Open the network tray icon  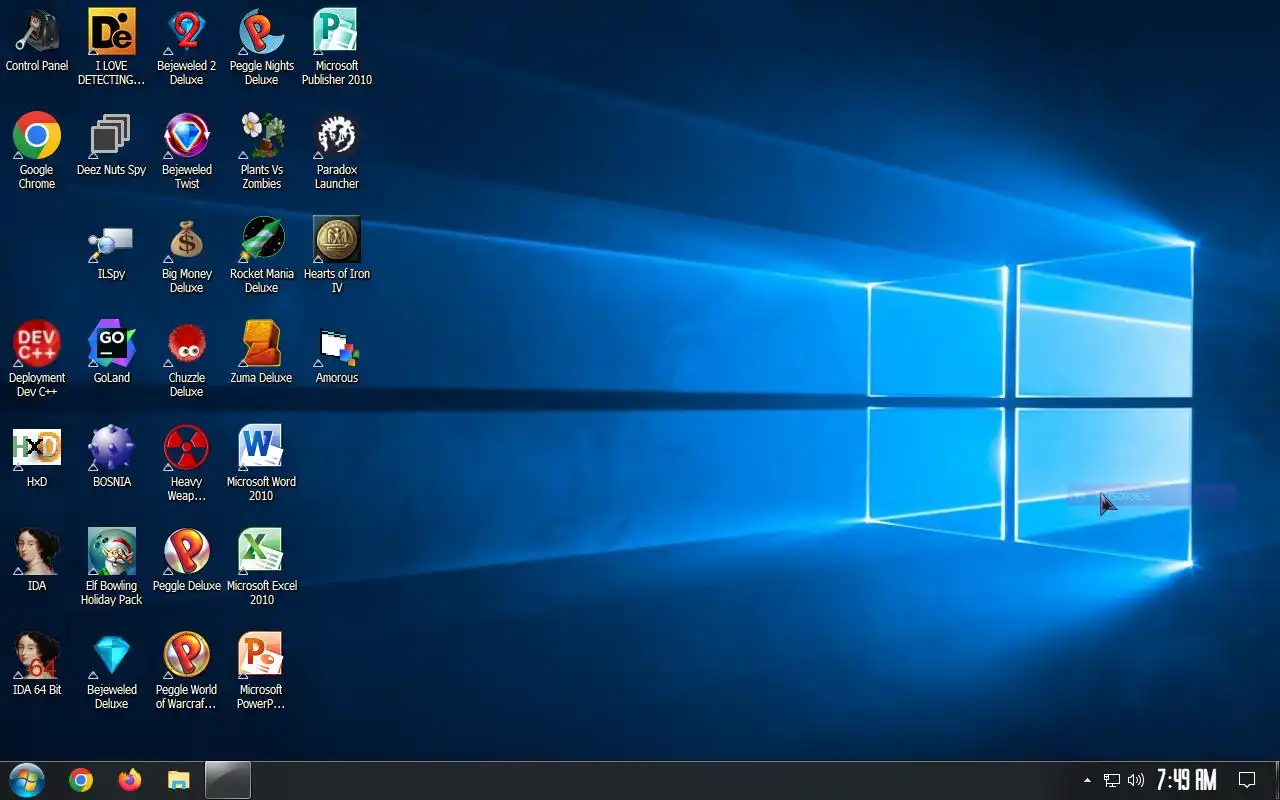[1111, 780]
